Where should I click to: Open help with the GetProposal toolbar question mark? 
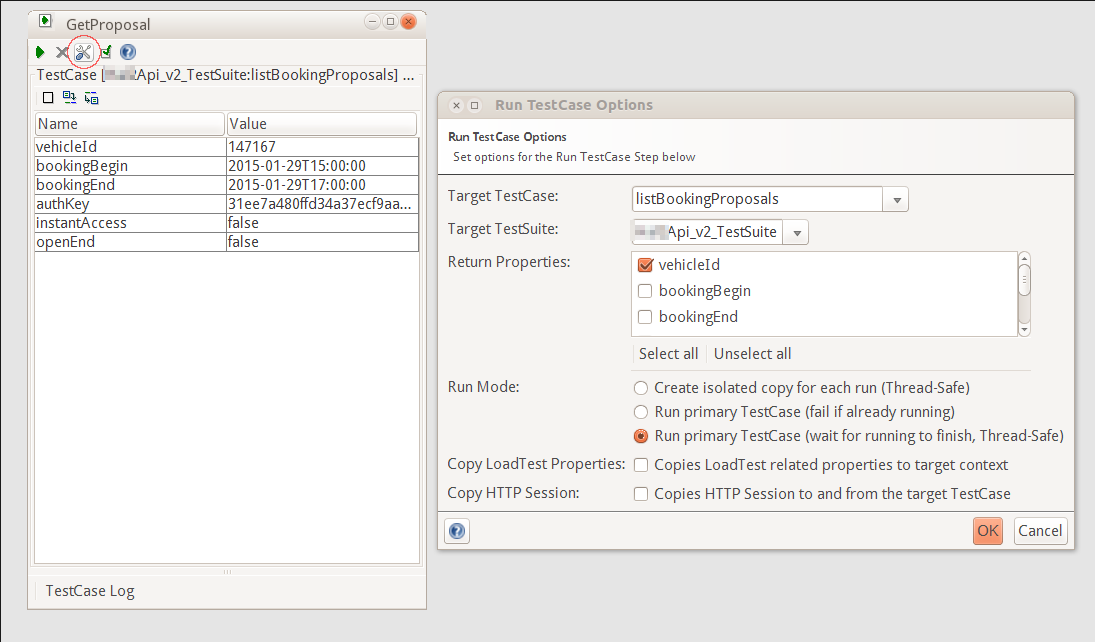(x=128, y=52)
